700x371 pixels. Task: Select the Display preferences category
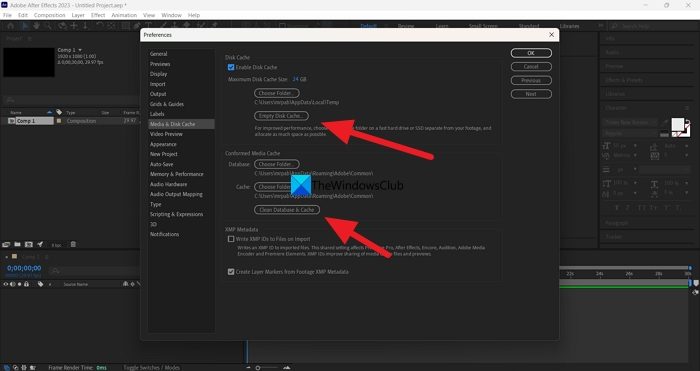click(158, 74)
